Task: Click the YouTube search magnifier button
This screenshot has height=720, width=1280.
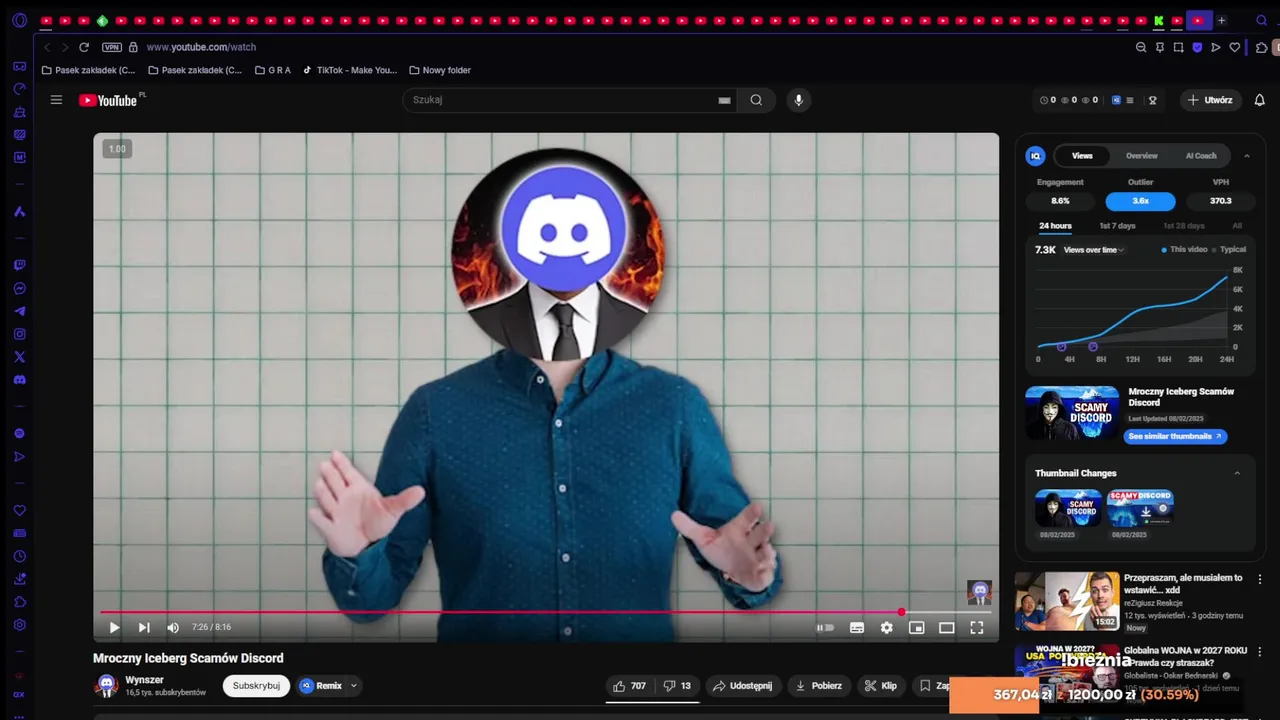Action: coord(756,100)
